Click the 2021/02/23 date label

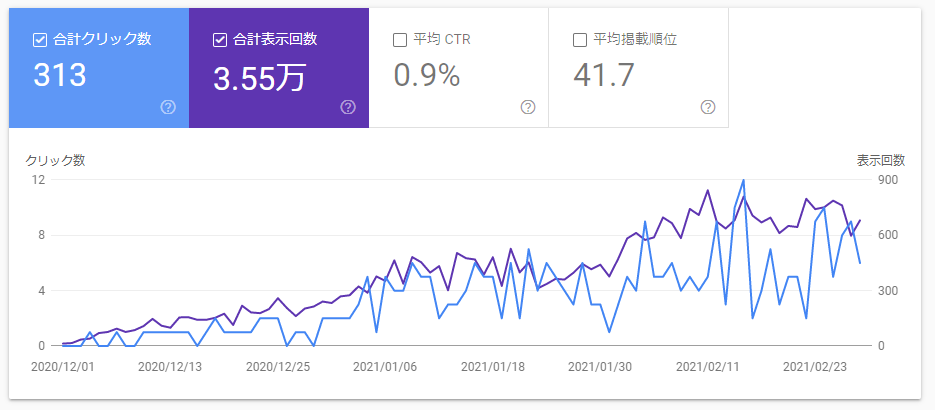815,366
